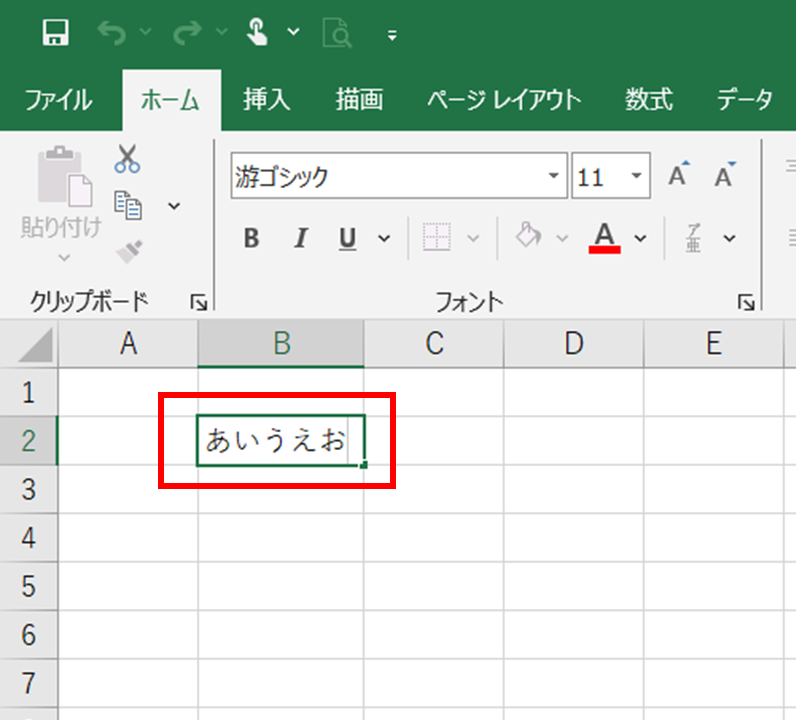Open the ファイル menu
This screenshot has width=796, height=720.
58,100
